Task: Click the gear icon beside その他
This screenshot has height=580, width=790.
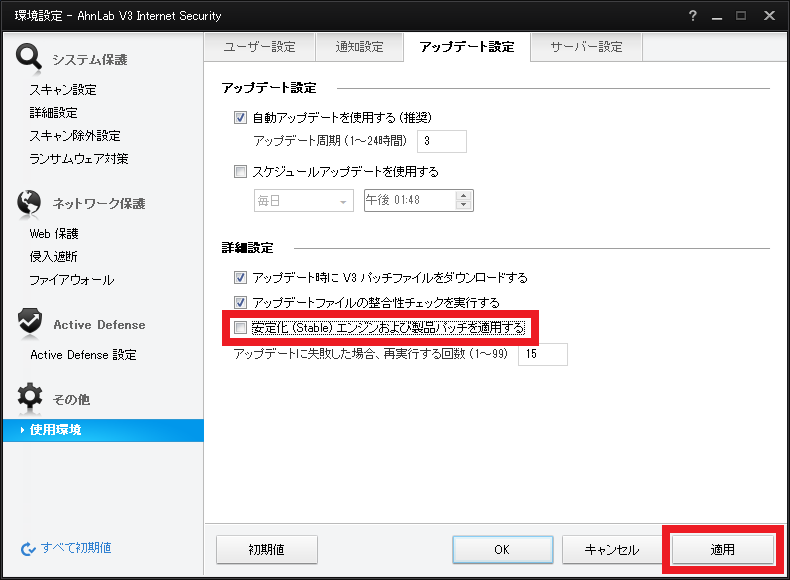Action: click(30, 396)
